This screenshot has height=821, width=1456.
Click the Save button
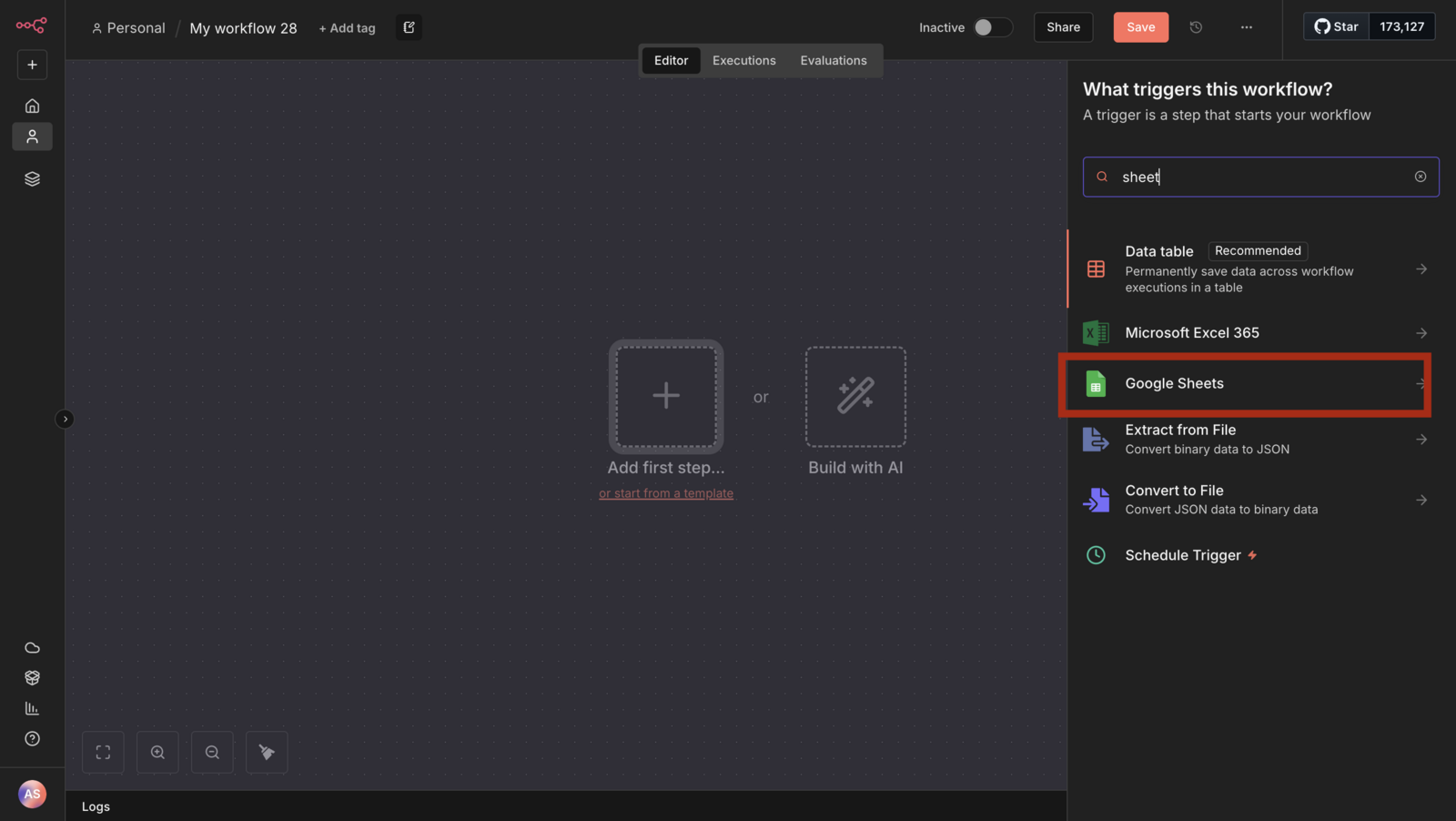(1140, 27)
